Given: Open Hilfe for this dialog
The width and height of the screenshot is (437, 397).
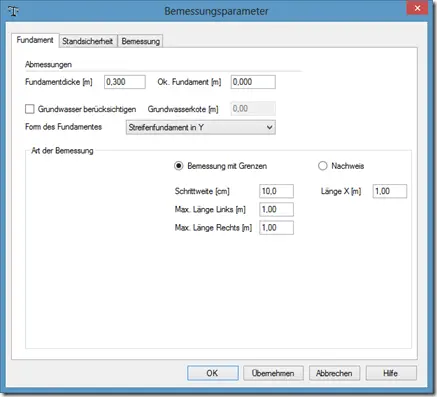Looking at the screenshot, I should pos(391,373).
